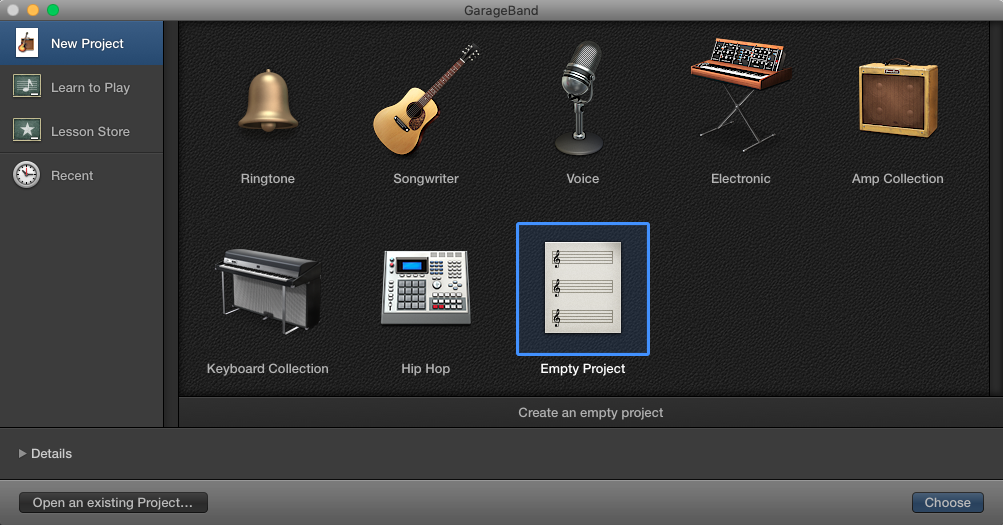Viewport: 1003px width, 525px height.
Task: Switch to Learn to Play section
Action: (90, 88)
